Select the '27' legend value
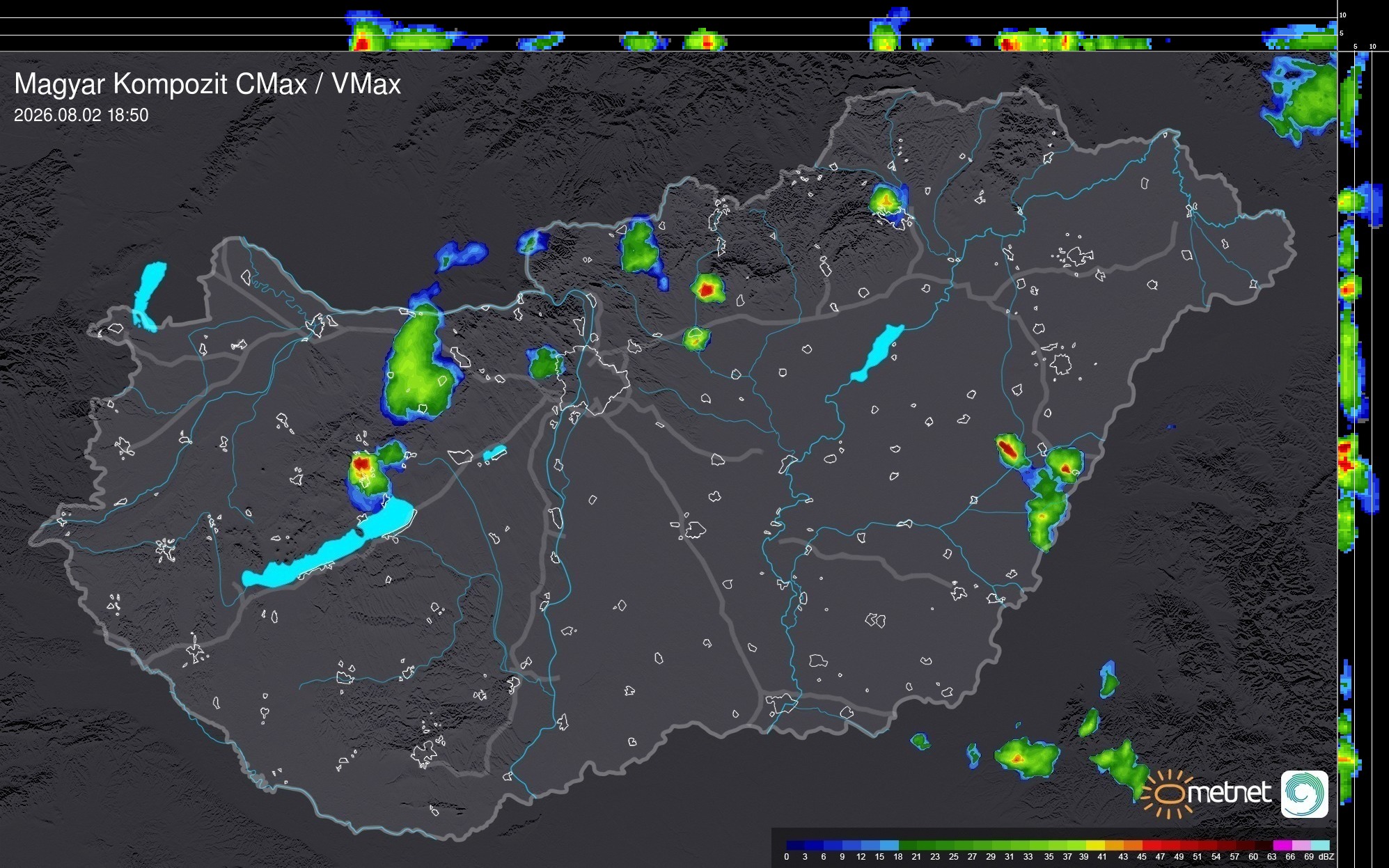 point(973,857)
